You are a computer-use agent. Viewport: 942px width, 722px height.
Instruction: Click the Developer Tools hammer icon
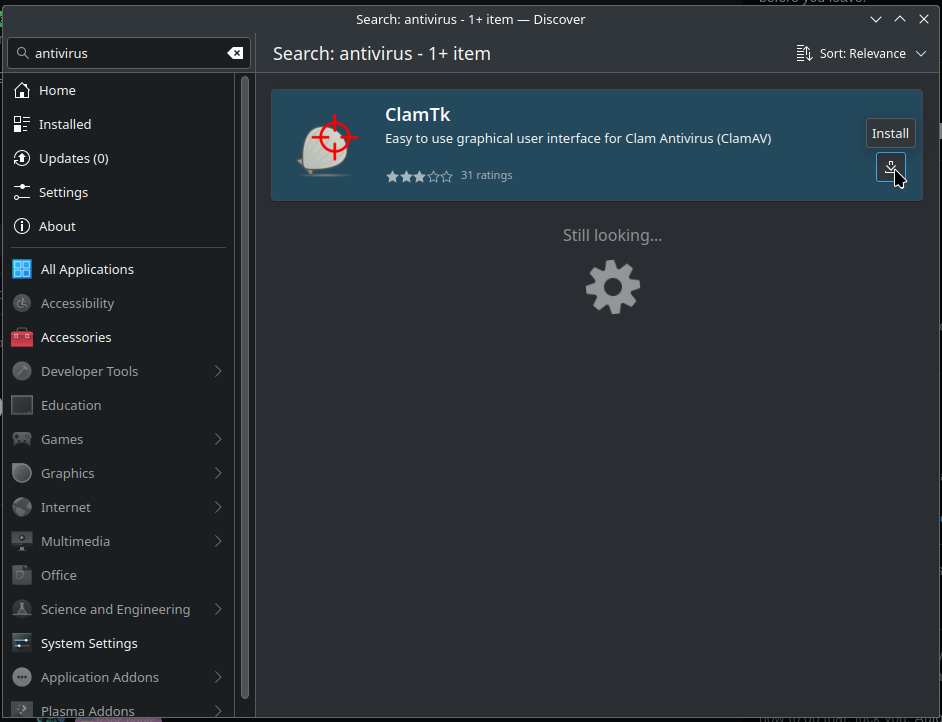pyautogui.click(x=22, y=371)
